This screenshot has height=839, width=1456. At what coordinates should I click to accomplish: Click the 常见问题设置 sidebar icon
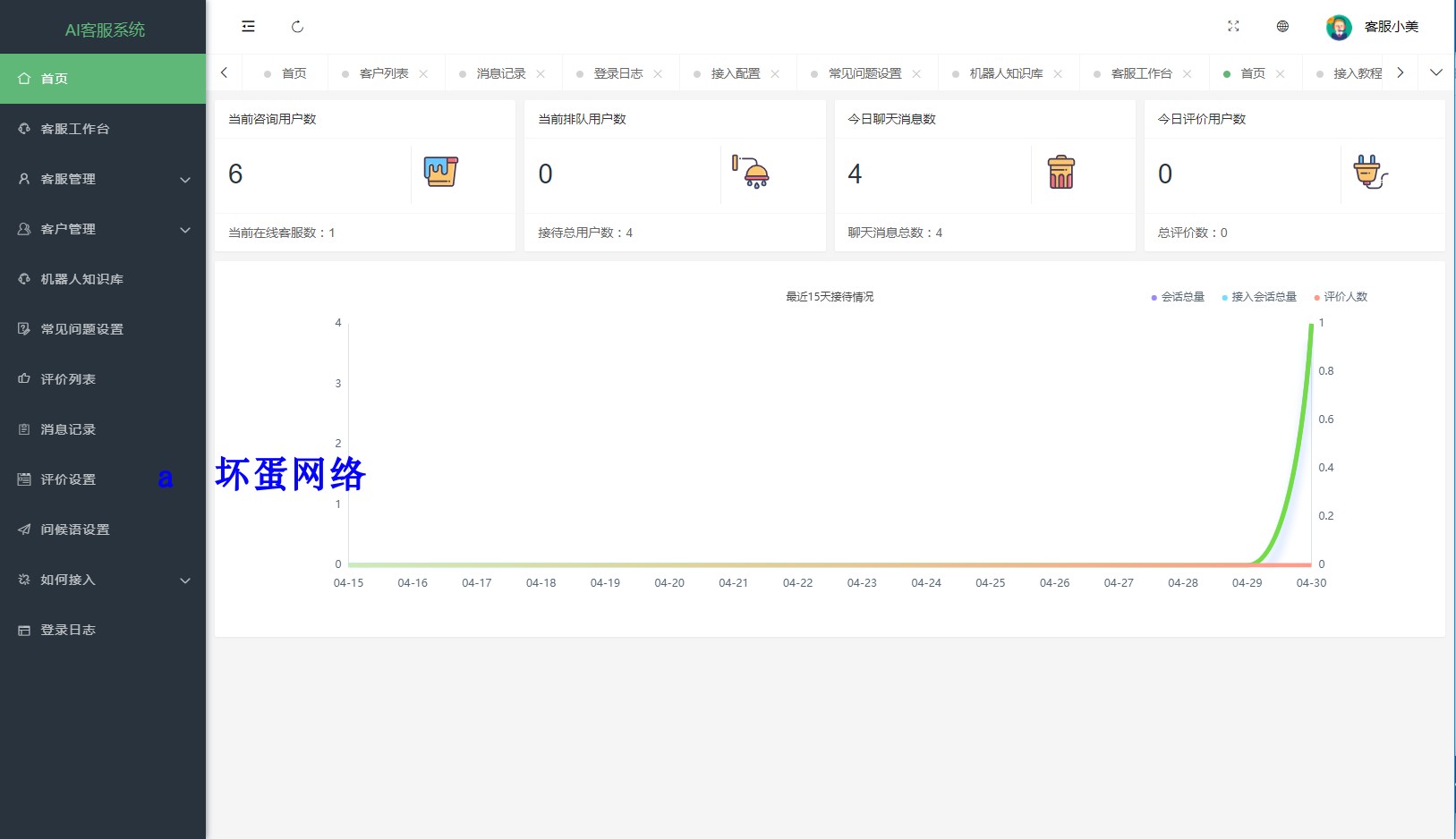[24, 329]
